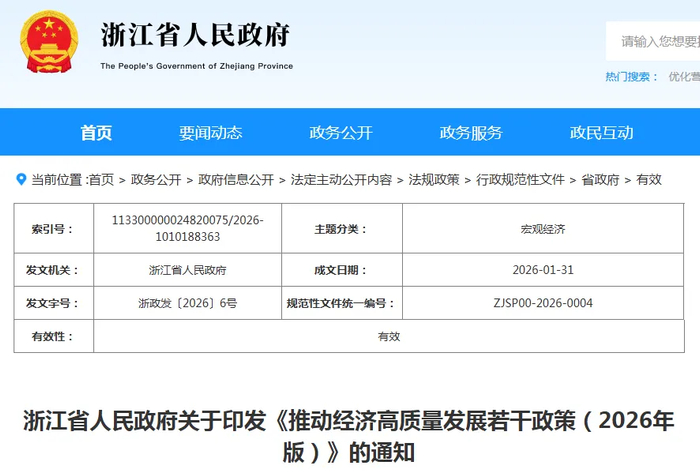700x473 pixels.
Task: Go to 政务公开 in the breadcrumb
Action: coord(156,180)
